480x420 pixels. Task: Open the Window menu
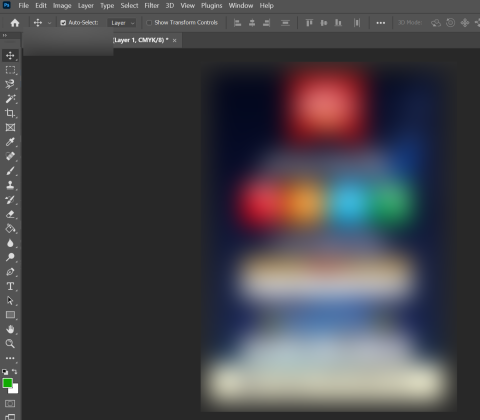click(x=241, y=6)
